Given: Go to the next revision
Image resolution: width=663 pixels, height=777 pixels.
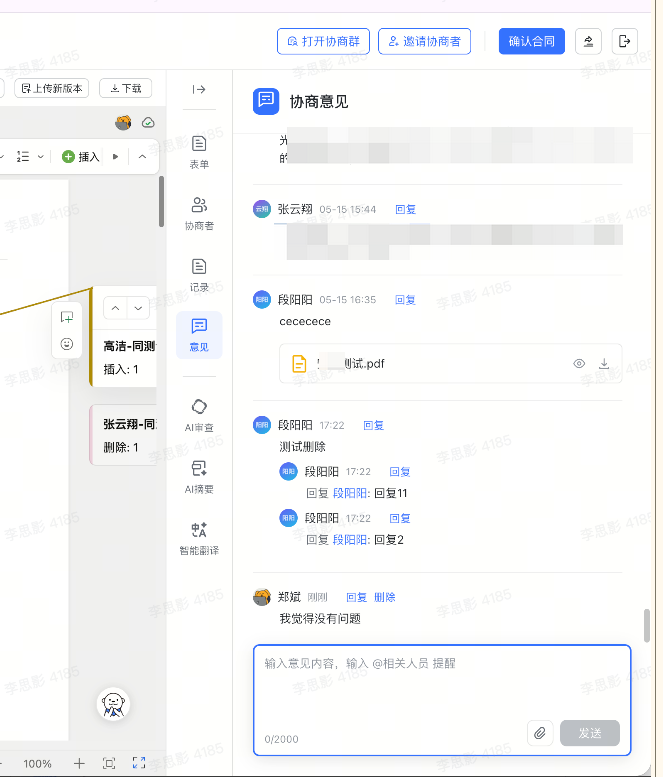Looking at the screenshot, I should pyautogui.click(x=138, y=308).
